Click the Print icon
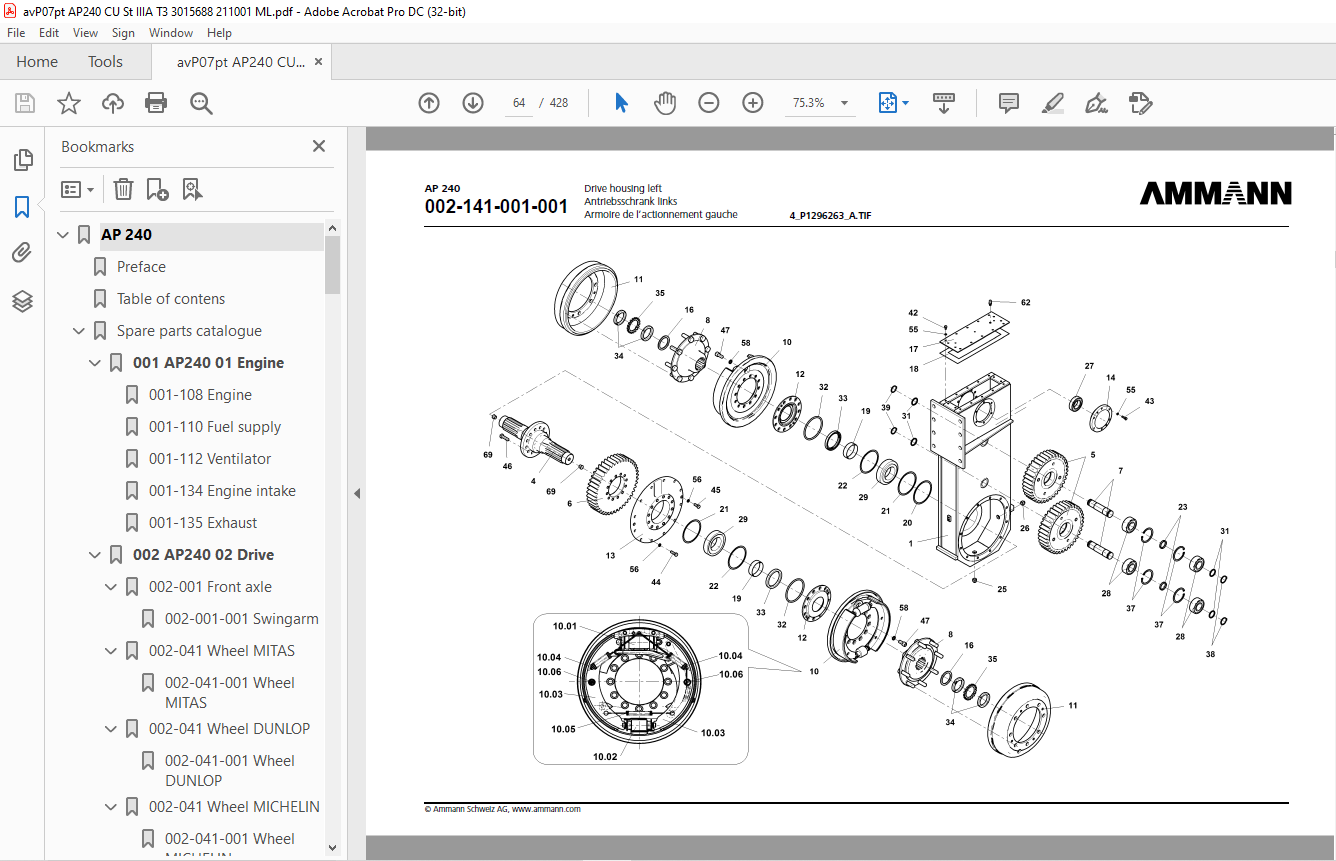 click(x=156, y=103)
